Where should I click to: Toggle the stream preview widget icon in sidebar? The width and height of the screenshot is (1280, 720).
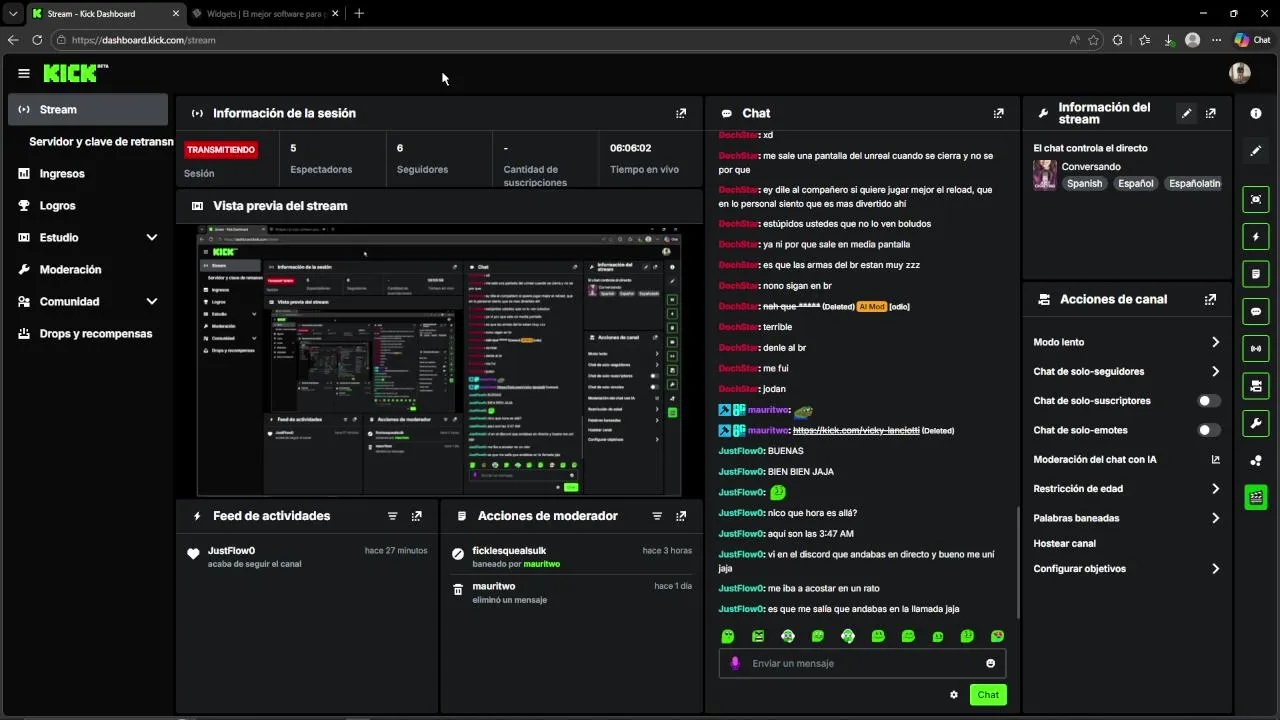[1256, 199]
